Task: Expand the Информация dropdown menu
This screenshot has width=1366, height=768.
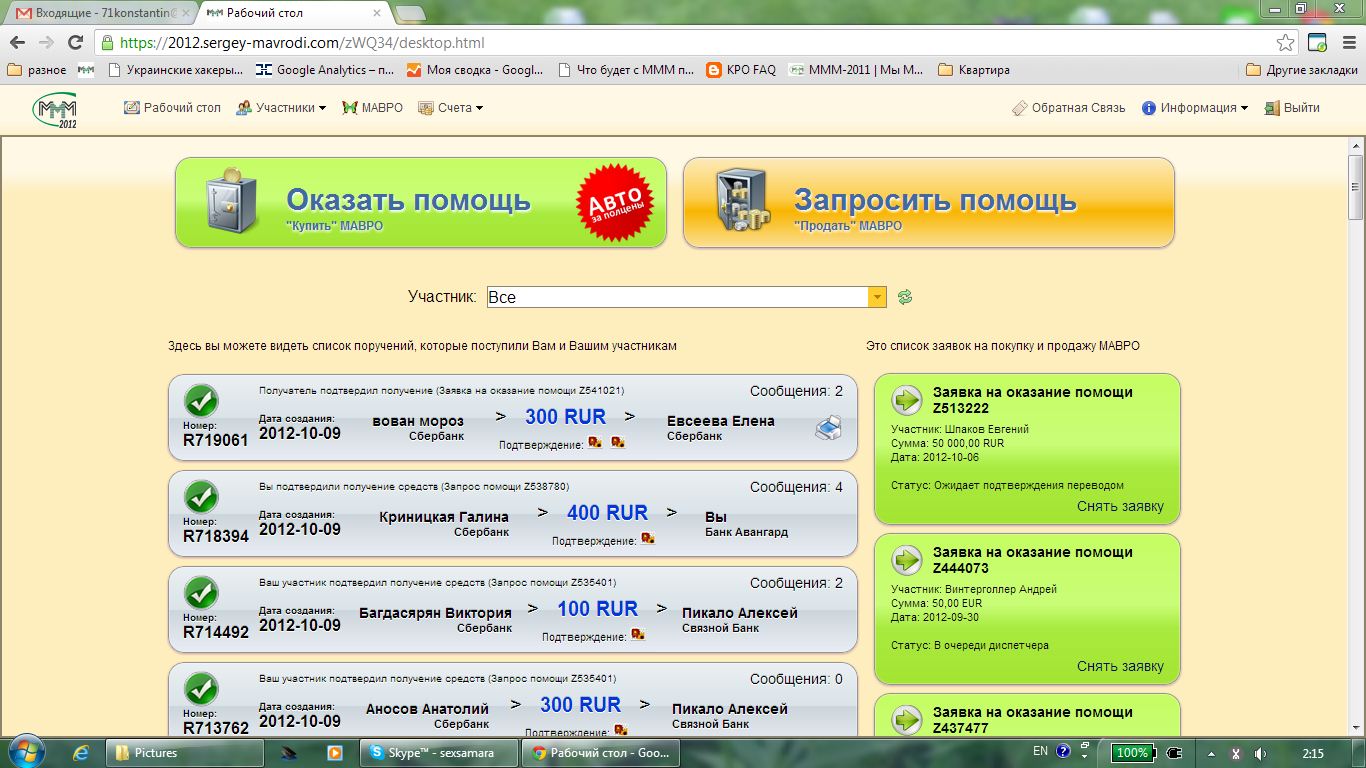Action: pos(1195,108)
